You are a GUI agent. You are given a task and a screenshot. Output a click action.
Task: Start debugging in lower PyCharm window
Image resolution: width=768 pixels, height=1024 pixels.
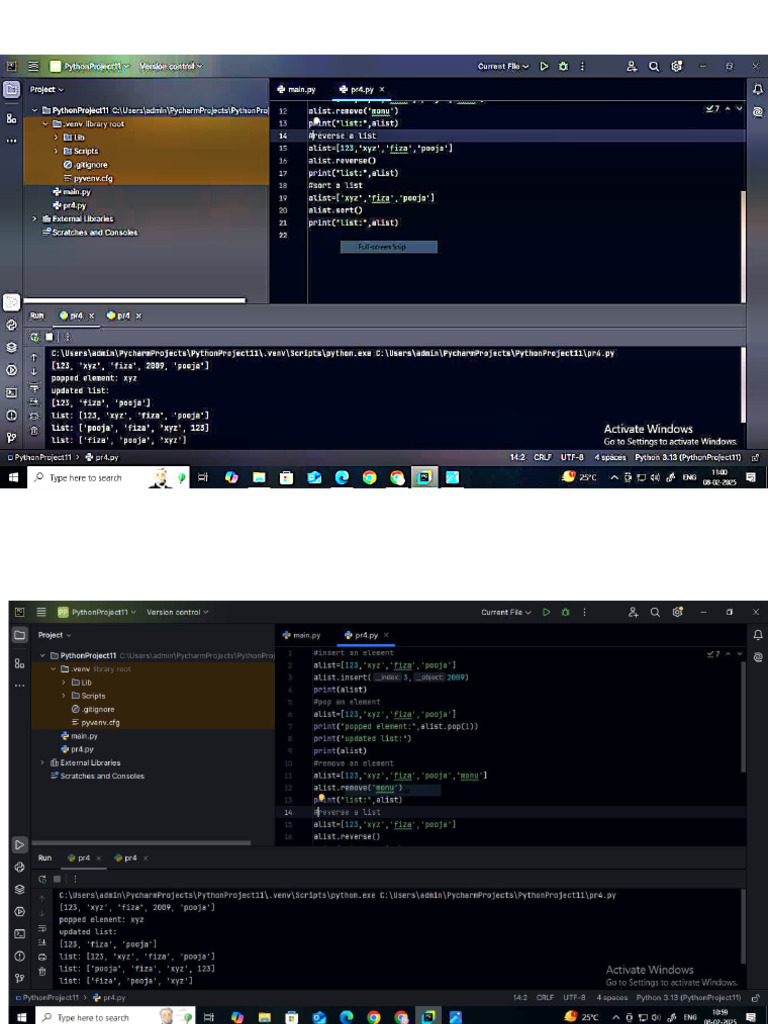566,613
